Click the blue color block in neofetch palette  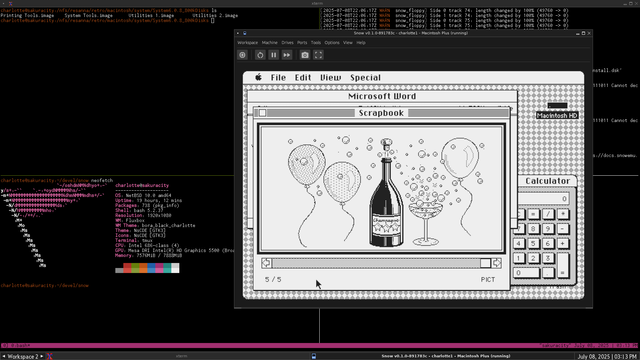coord(151,268)
